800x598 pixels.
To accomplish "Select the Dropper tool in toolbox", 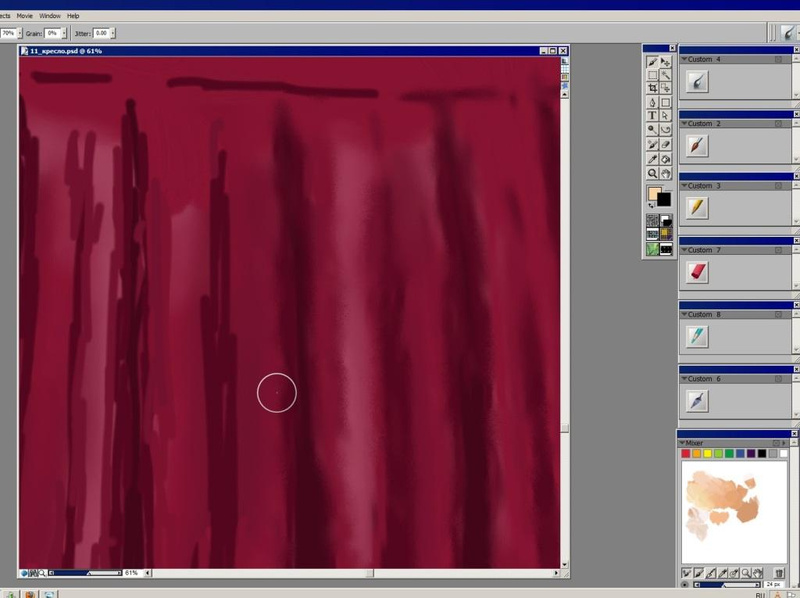I will tap(652, 159).
